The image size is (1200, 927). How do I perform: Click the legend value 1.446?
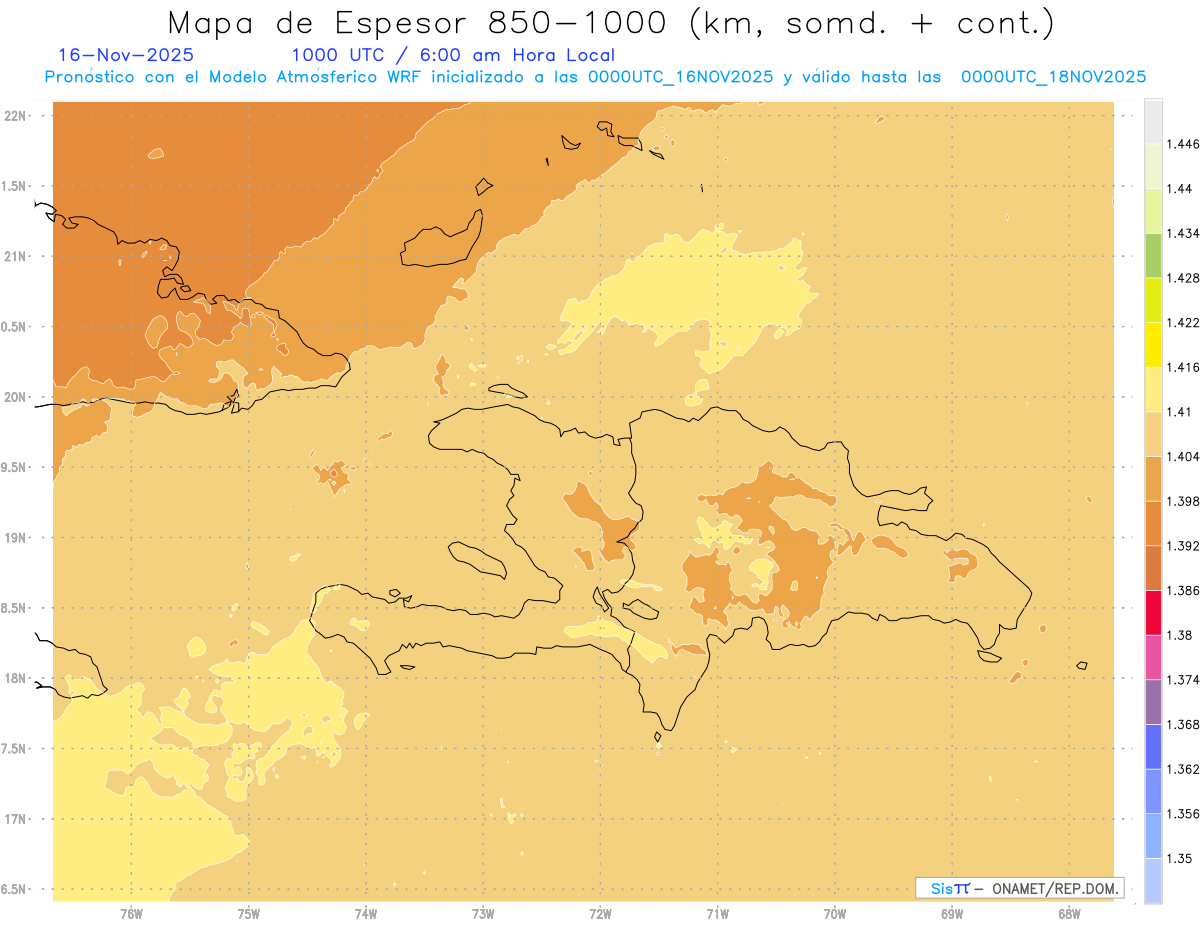pyautogui.click(x=1183, y=144)
